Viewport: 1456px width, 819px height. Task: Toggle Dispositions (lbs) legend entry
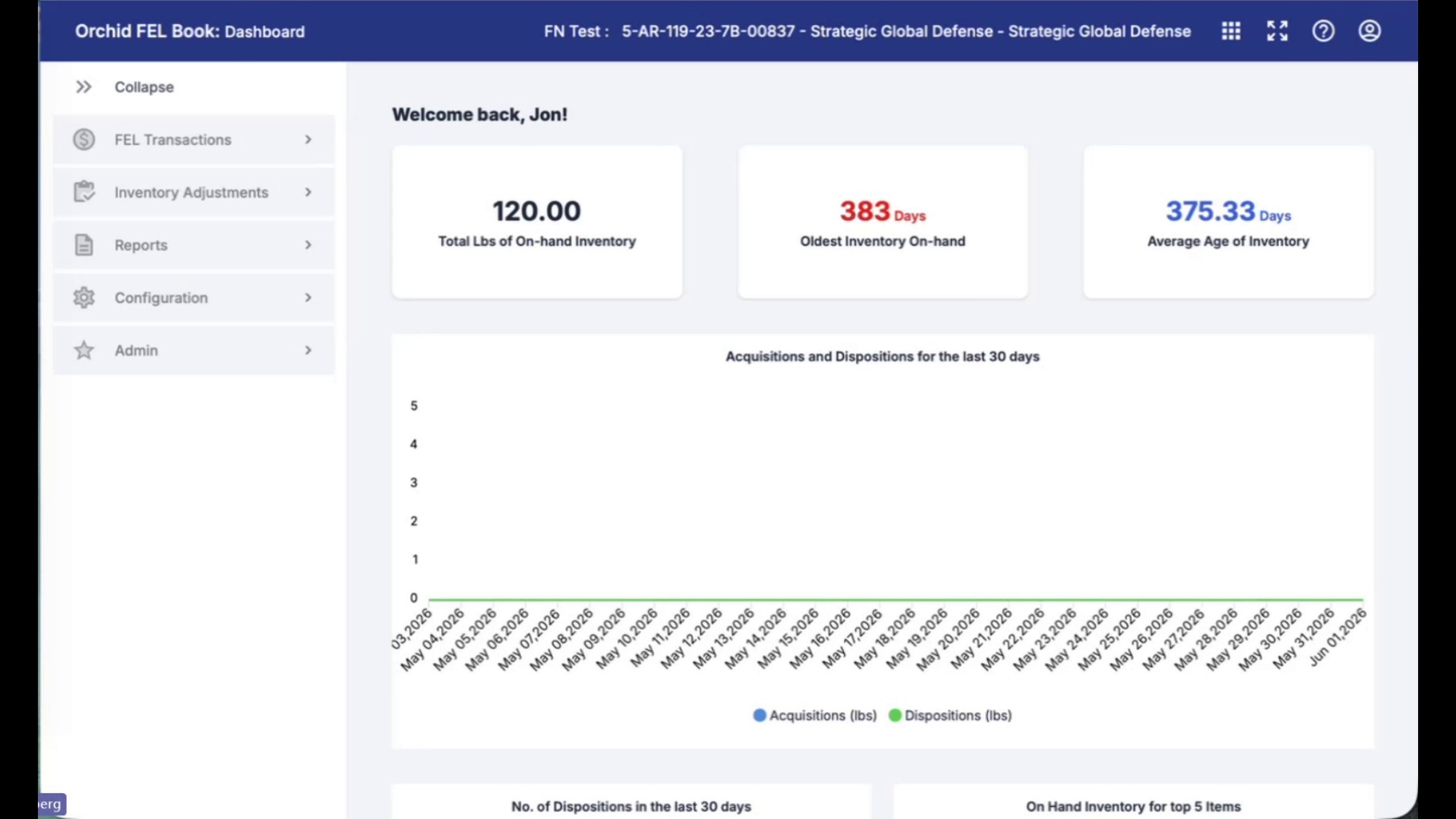pyautogui.click(x=950, y=715)
